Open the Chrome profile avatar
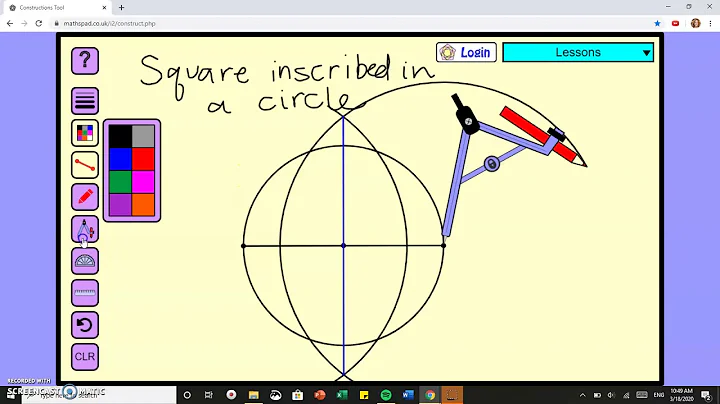The width and height of the screenshot is (720, 404). pos(695,23)
